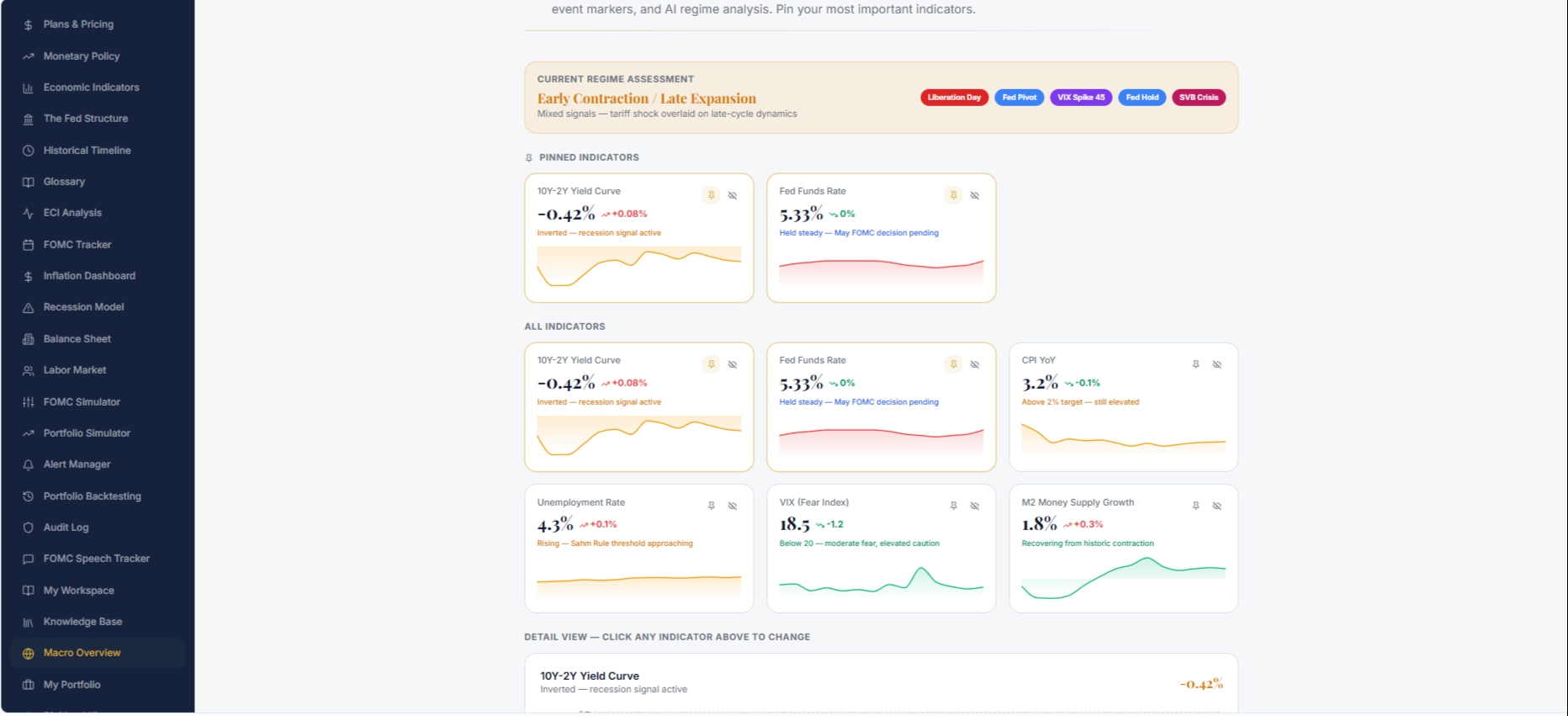
Task: Select the Unemployment Rate sparkline chart
Action: [639, 581]
